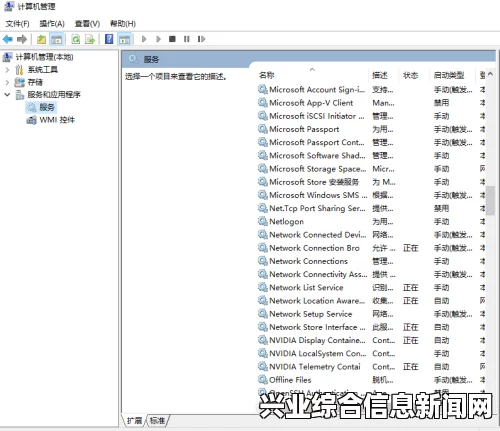Open the blue Help question mark icon
The width and height of the screenshot is (500, 431).
tap(109, 39)
